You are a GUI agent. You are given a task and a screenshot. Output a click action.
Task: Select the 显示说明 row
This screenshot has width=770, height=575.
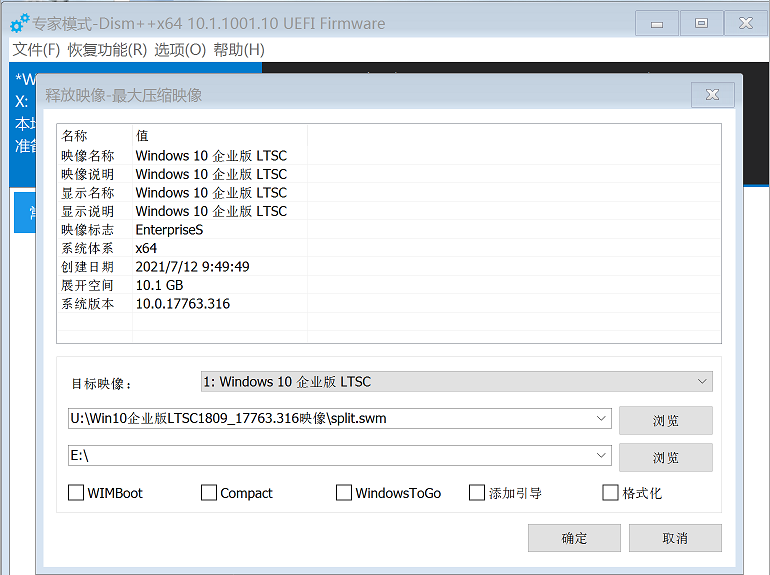click(389, 211)
